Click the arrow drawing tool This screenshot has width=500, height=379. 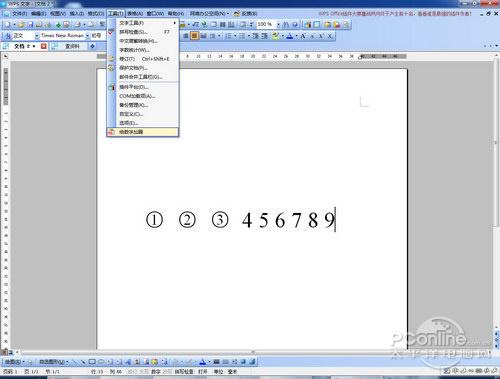pyautogui.click(x=83, y=362)
